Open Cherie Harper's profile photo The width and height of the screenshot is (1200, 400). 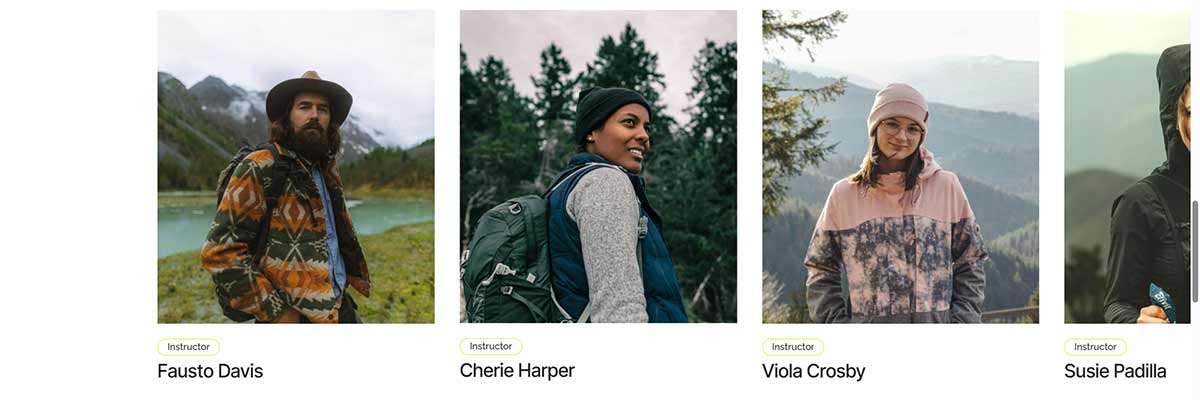[598, 166]
